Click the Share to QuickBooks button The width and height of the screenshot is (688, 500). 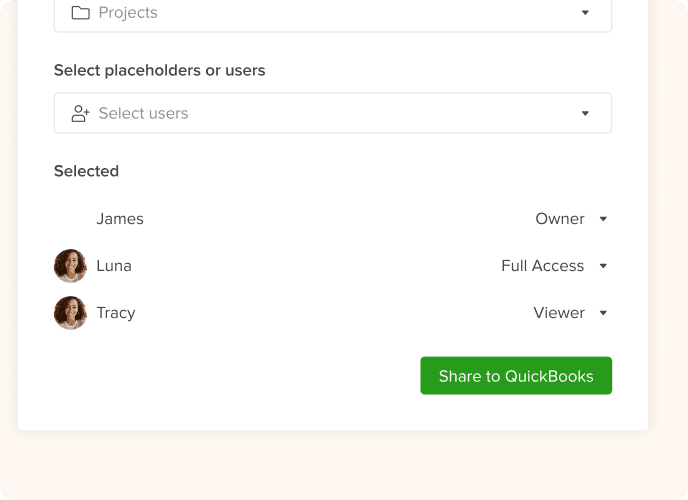pyautogui.click(x=516, y=375)
